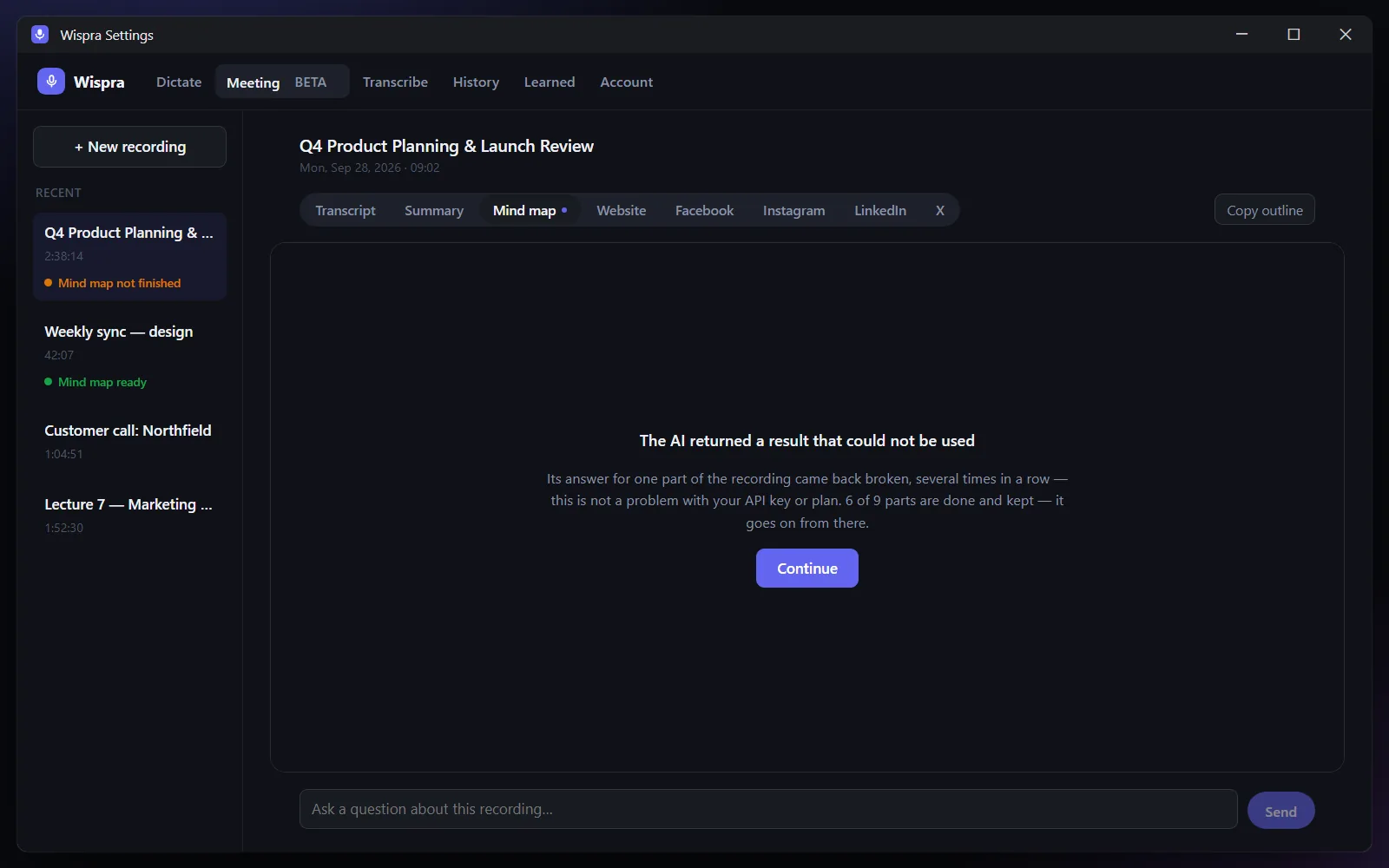Click the Copy outline button

[x=1265, y=210]
